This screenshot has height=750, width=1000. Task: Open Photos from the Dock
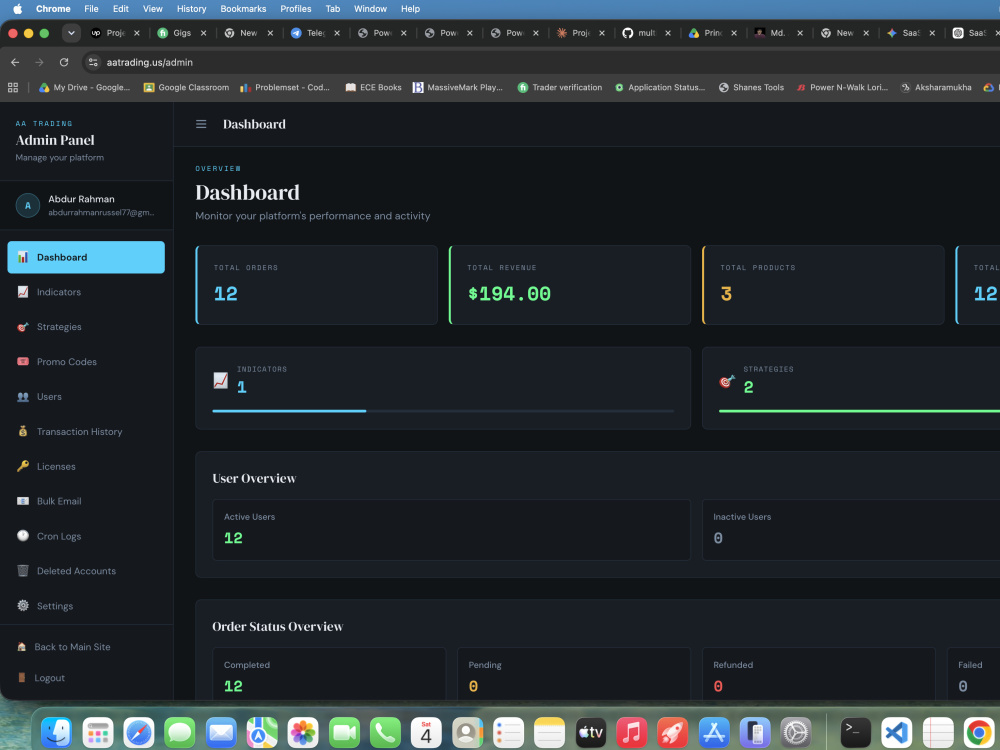click(x=303, y=732)
